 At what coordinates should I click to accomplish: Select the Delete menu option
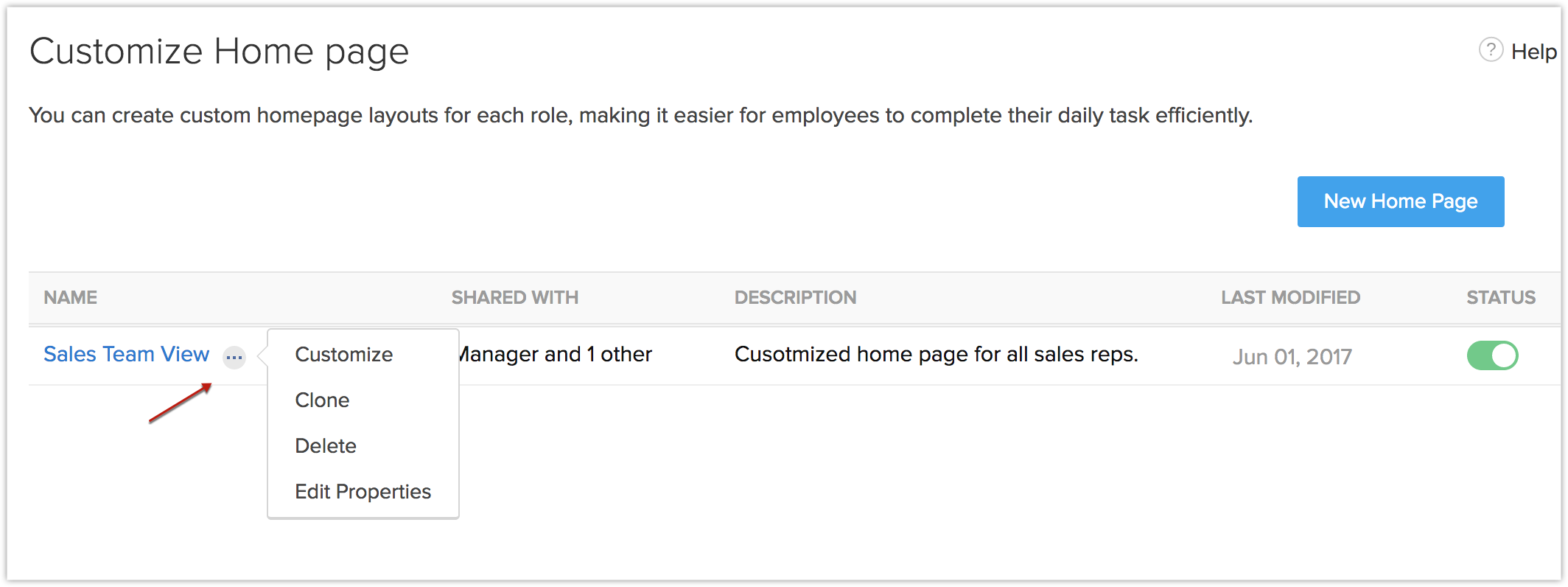pos(325,446)
